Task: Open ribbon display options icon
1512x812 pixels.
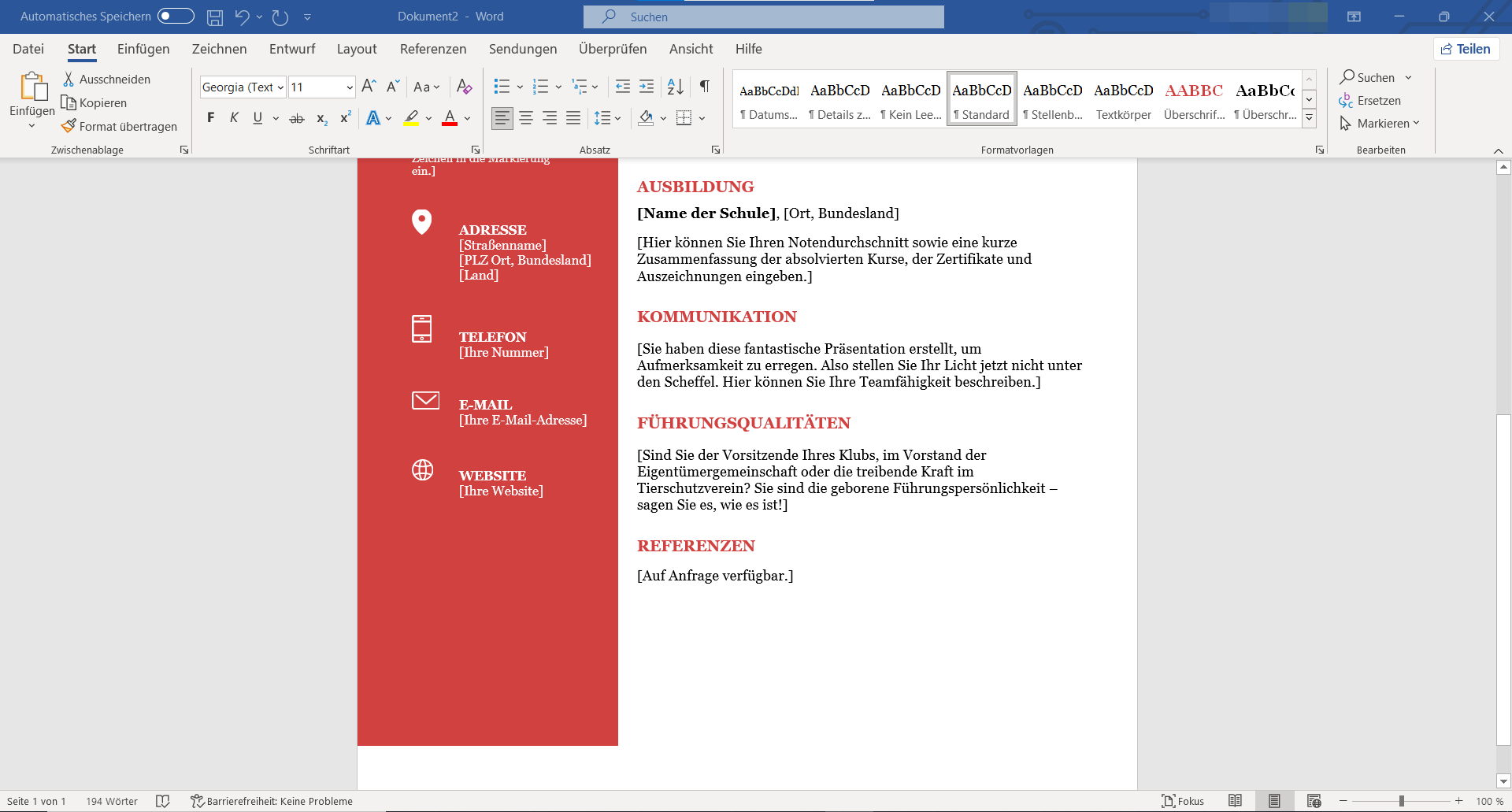Action: click(x=1354, y=17)
